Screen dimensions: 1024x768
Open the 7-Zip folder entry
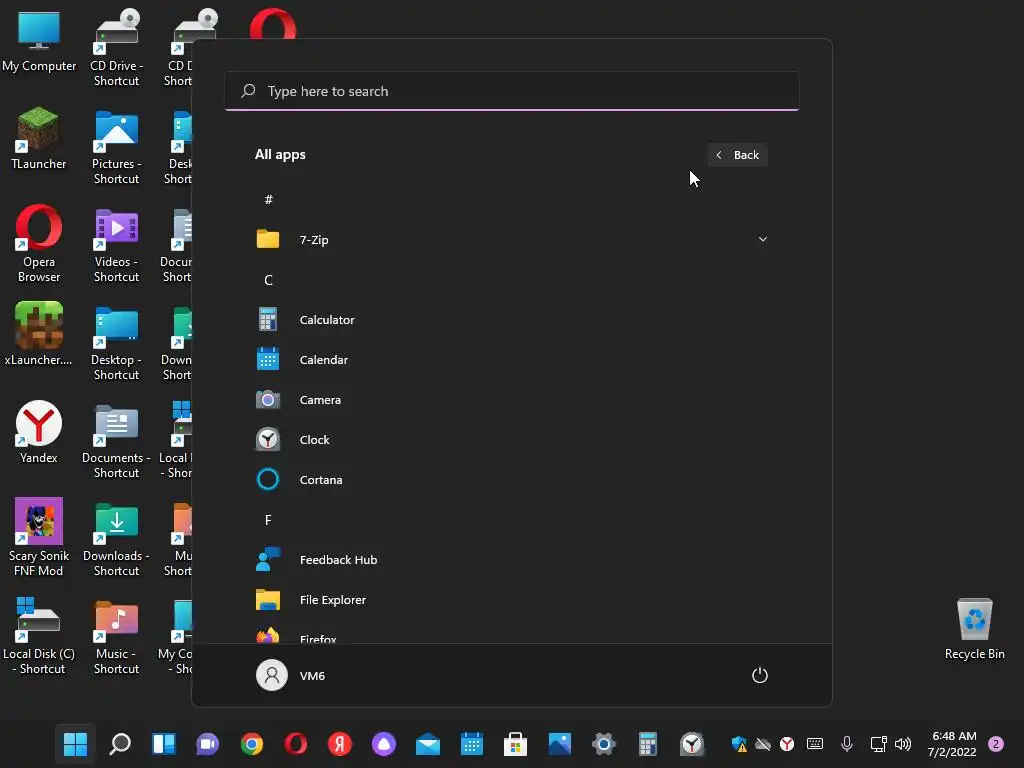coord(511,240)
